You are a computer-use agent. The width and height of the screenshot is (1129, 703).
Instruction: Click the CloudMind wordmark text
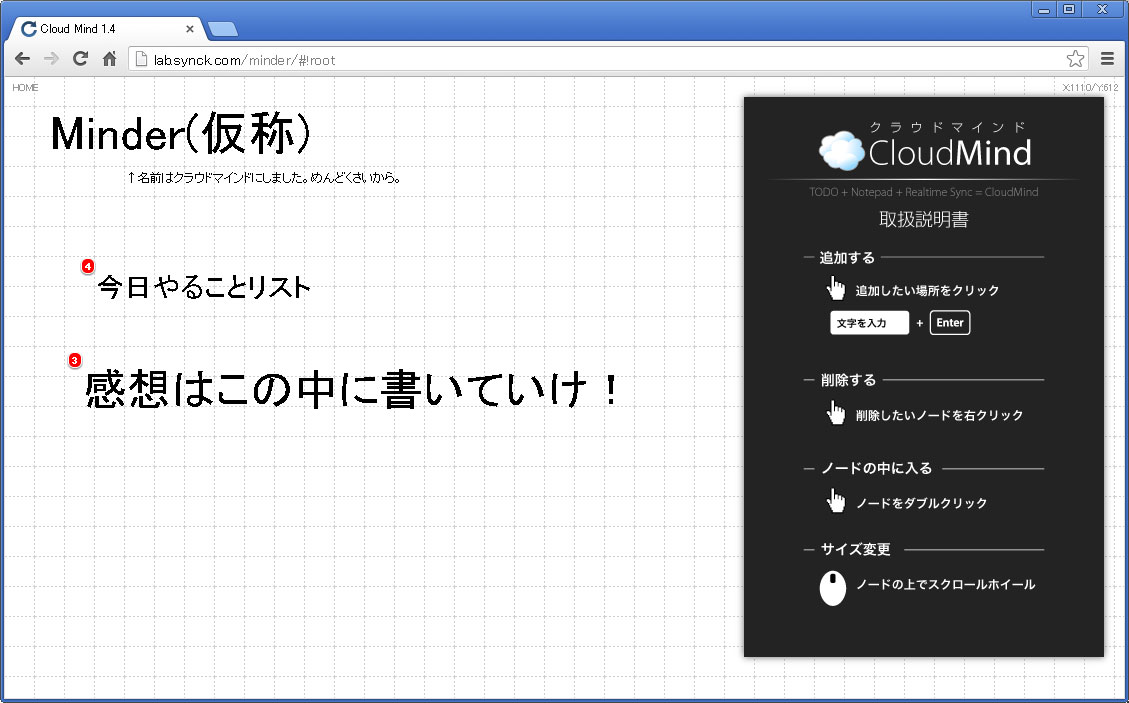[950, 153]
